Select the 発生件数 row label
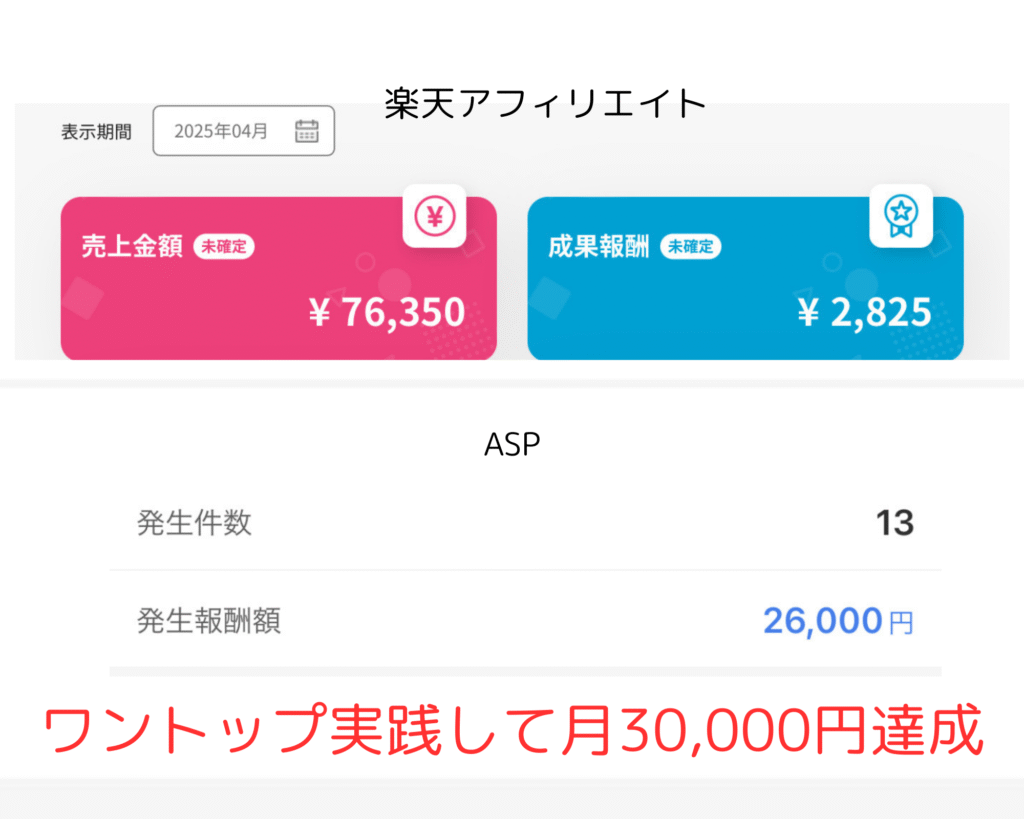The height and width of the screenshot is (819, 1024). coord(194,522)
